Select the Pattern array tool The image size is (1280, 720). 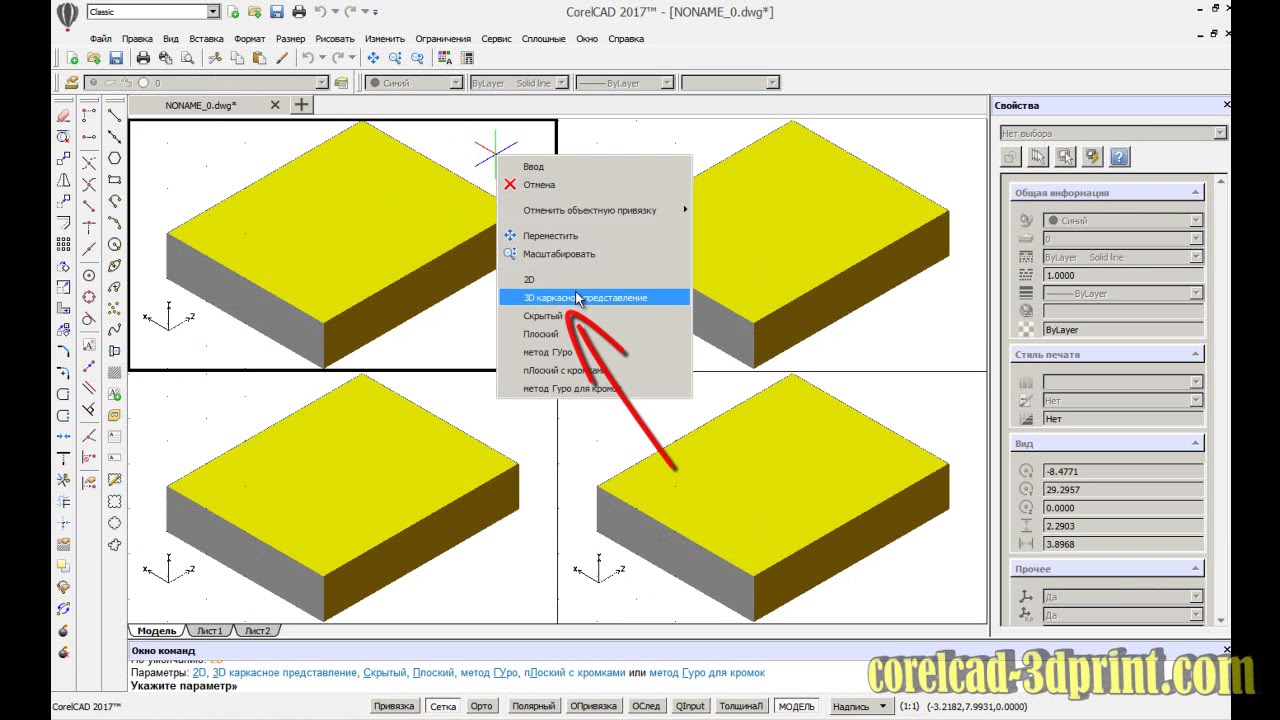coord(64,244)
